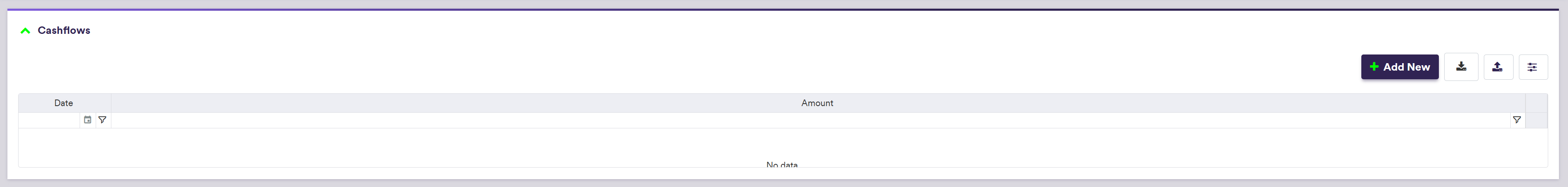Viewport: 1568px width, 187px height.
Task: Click the Add New button
Action: point(1399,67)
